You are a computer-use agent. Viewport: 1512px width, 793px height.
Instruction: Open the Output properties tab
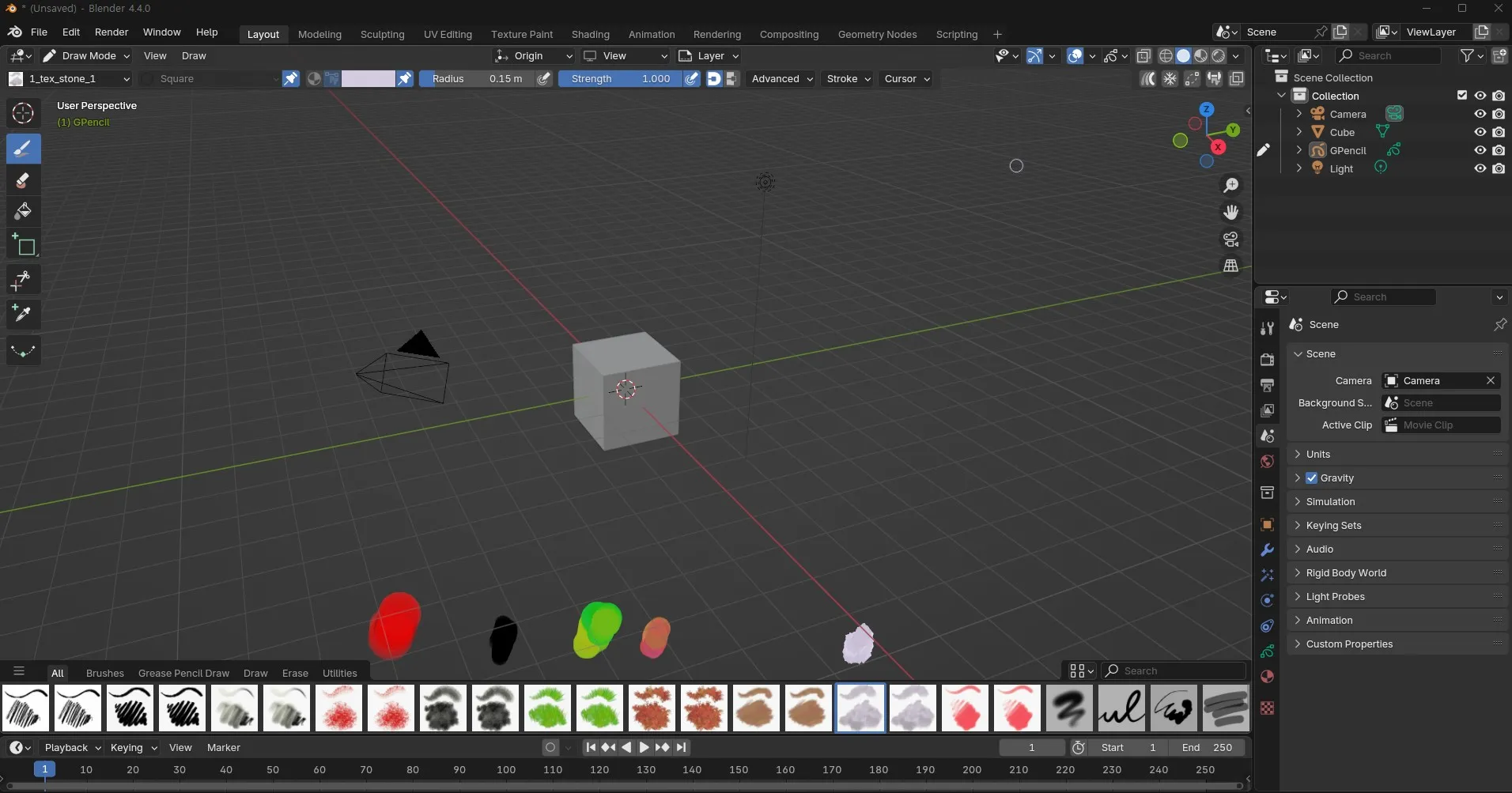[1267, 385]
